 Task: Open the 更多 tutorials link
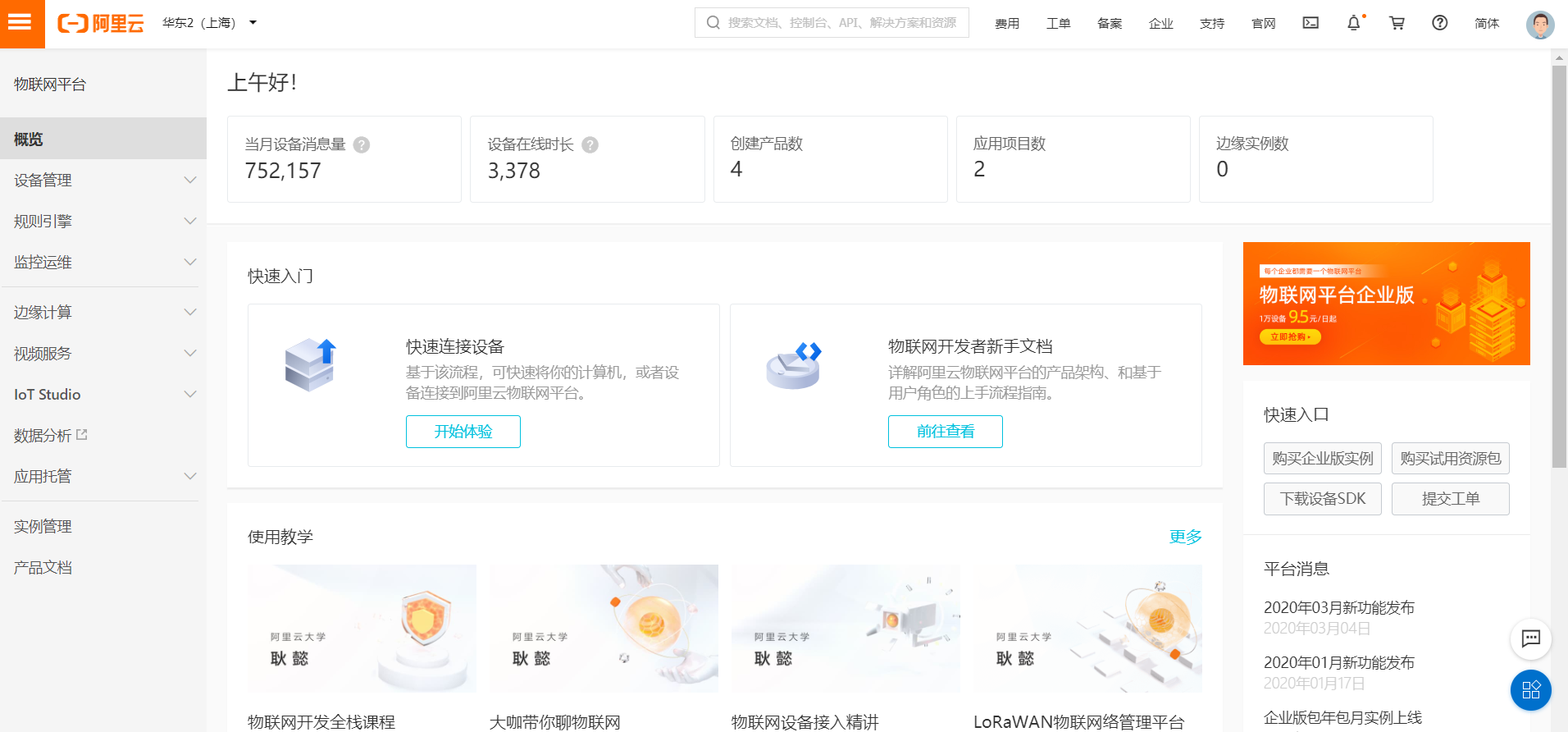click(x=1185, y=537)
